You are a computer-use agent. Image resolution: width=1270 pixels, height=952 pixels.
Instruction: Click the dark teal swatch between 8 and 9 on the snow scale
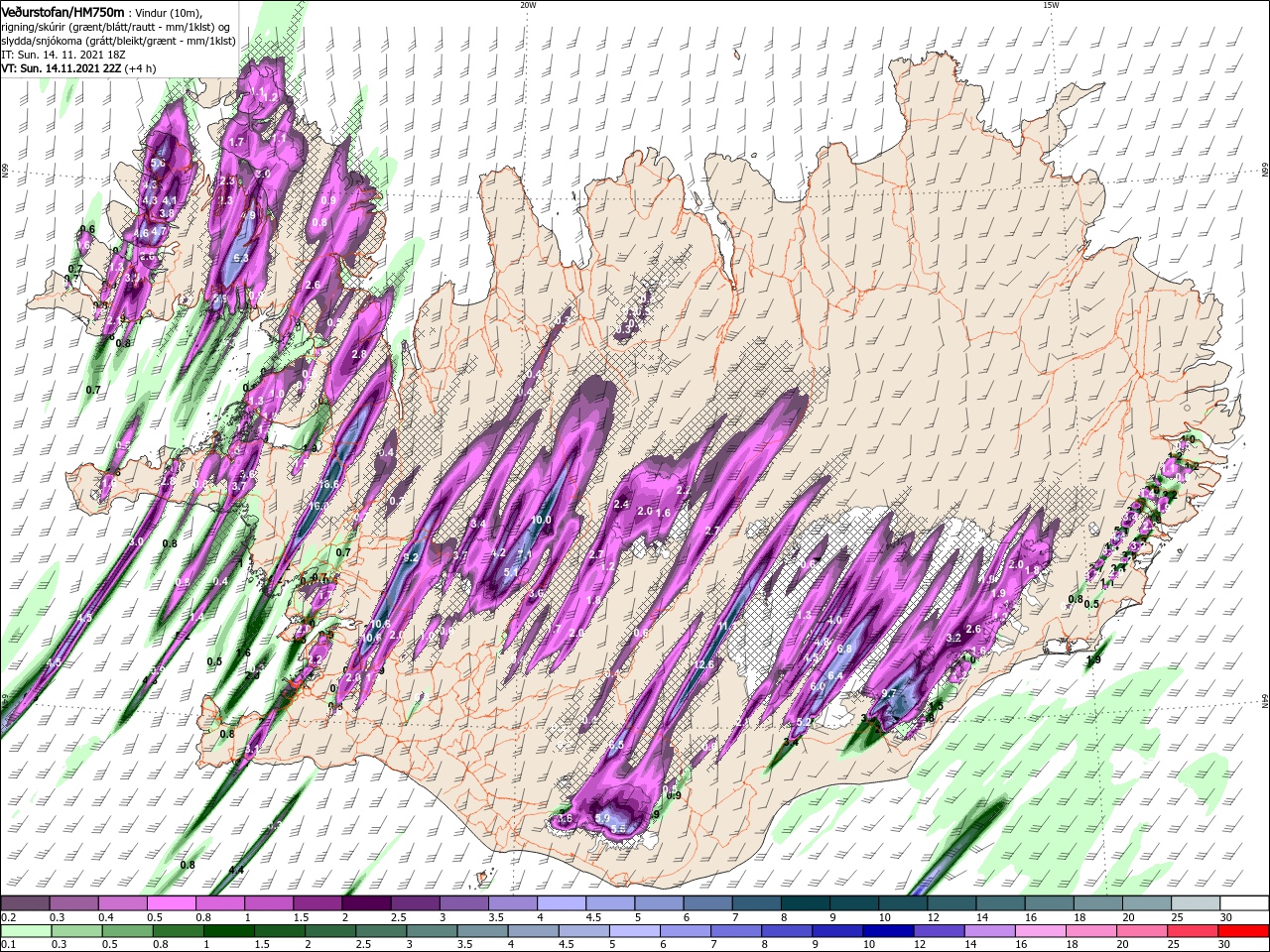(805, 903)
